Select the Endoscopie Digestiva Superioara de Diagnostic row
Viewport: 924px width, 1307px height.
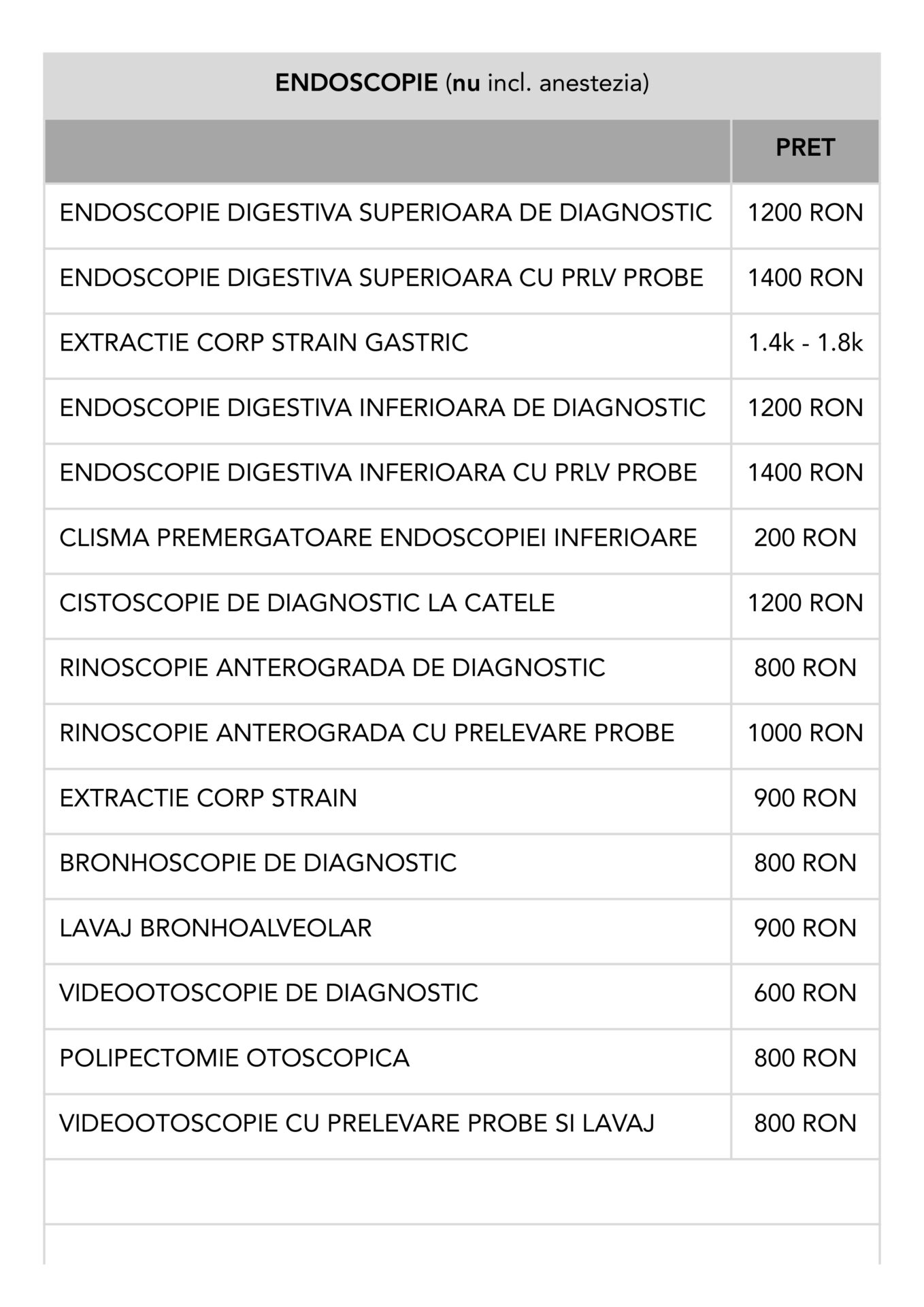point(385,213)
